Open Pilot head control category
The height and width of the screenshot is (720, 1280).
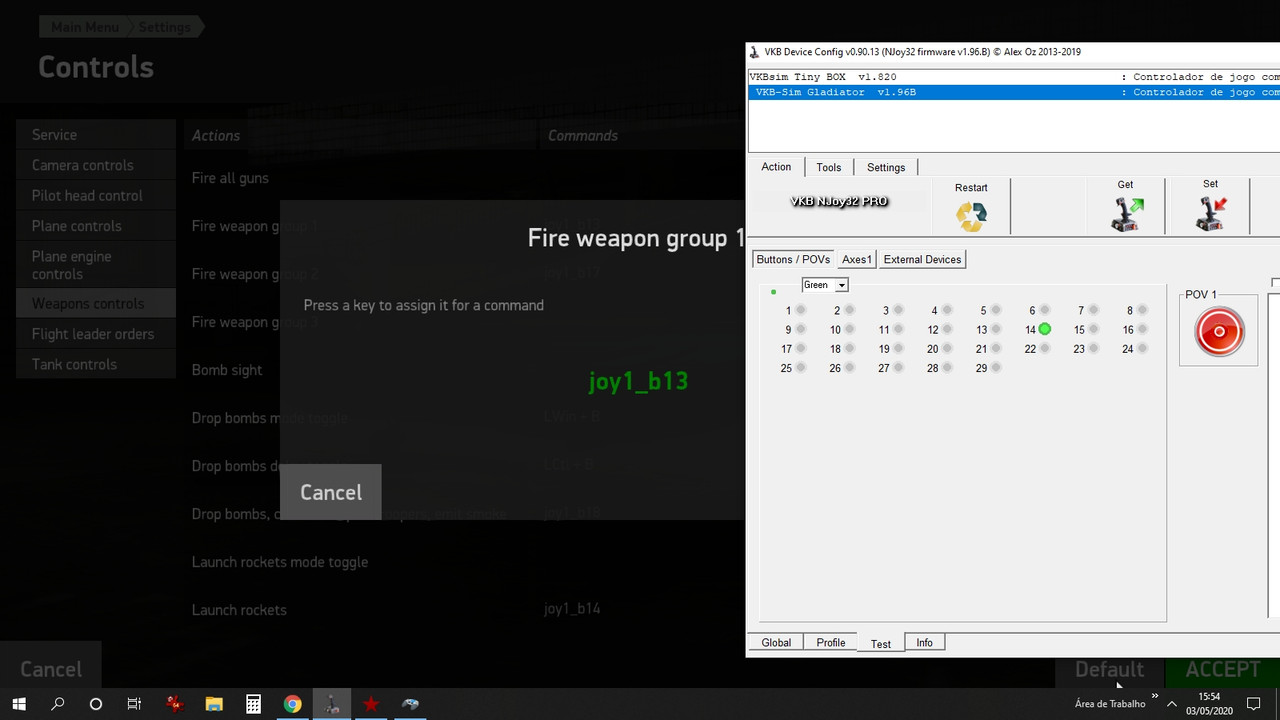click(x=96, y=196)
